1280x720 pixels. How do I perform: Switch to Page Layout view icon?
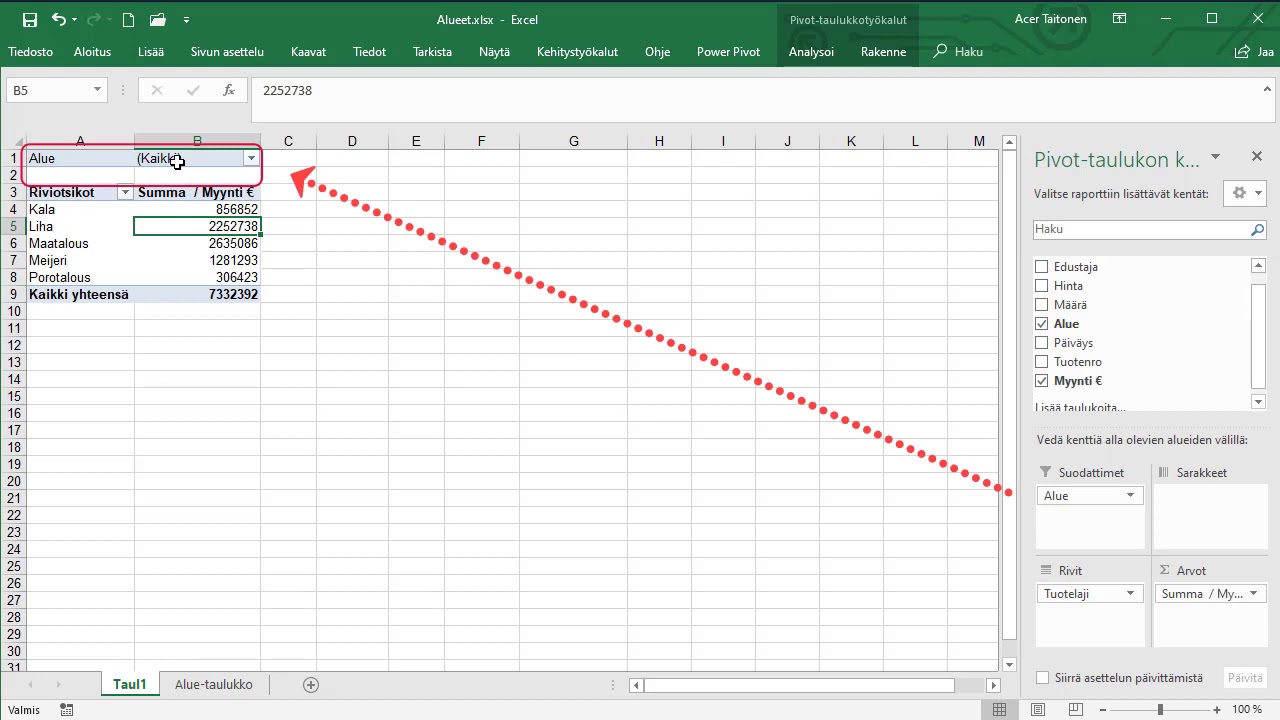point(1038,710)
